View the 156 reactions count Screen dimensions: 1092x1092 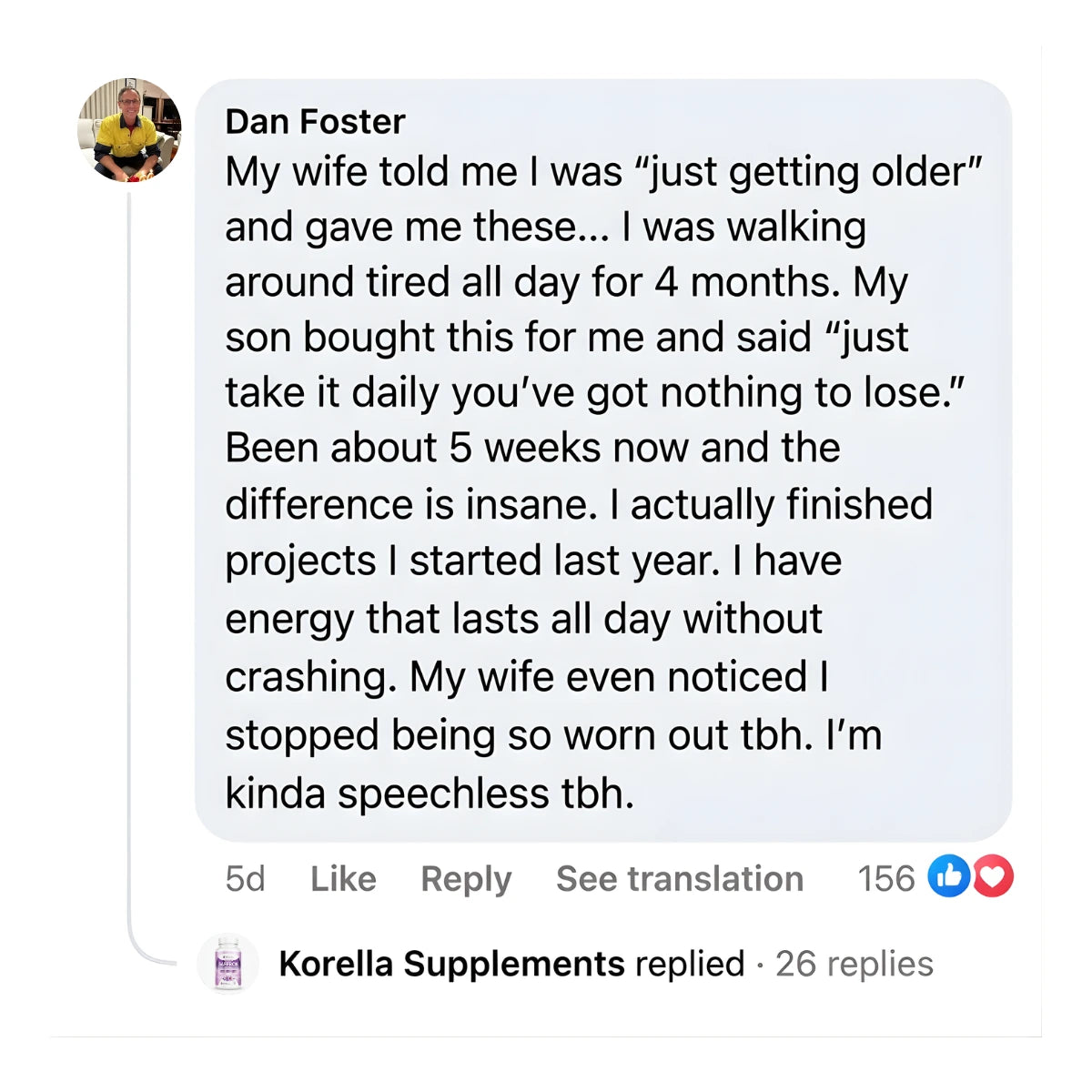coord(885,879)
